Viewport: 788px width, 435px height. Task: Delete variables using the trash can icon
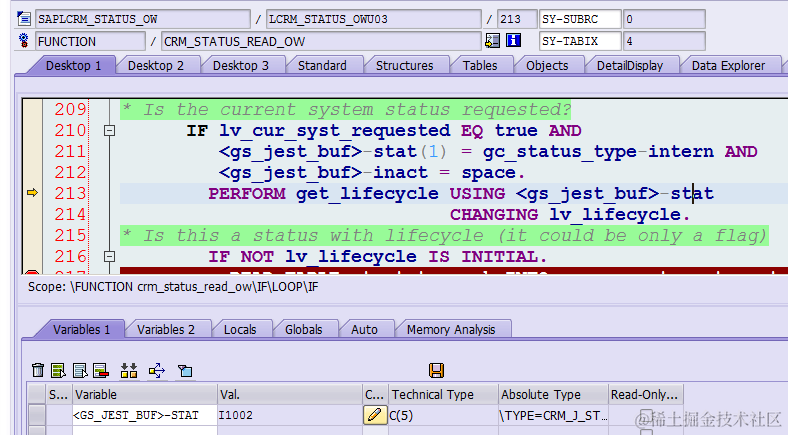click(38, 371)
